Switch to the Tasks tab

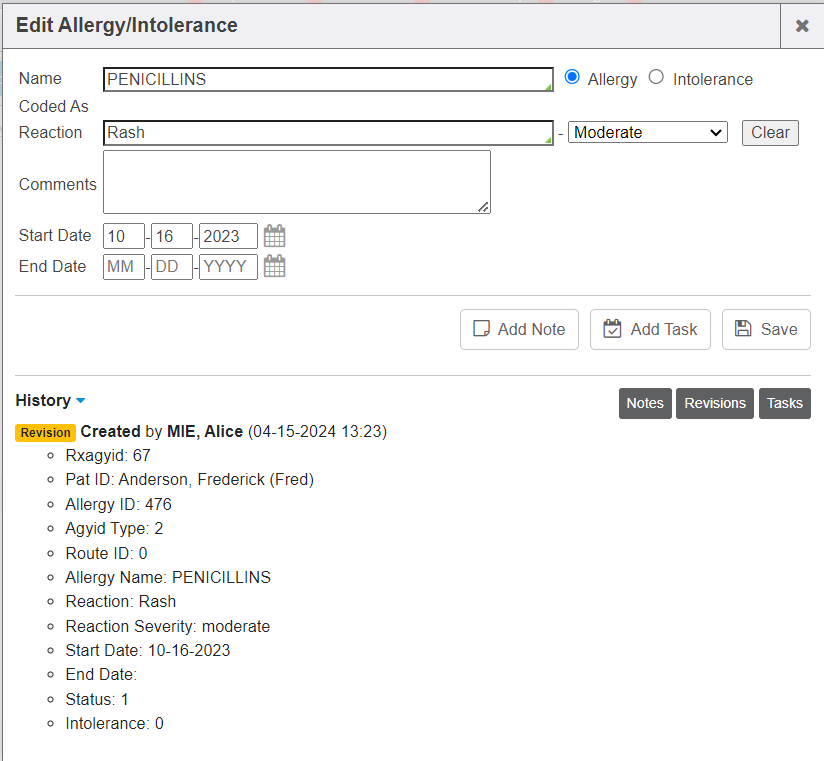(x=785, y=403)
